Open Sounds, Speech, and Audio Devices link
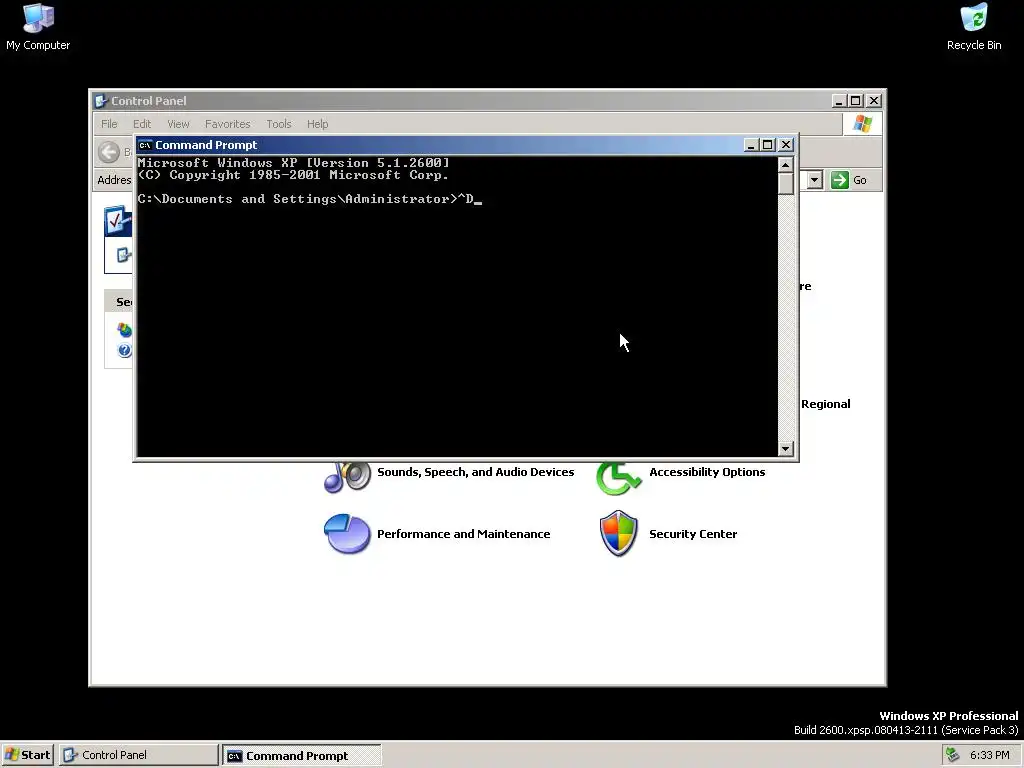The height and width of the screenshot is (768, 1024). pyautogui.click(x=475, y=472)
